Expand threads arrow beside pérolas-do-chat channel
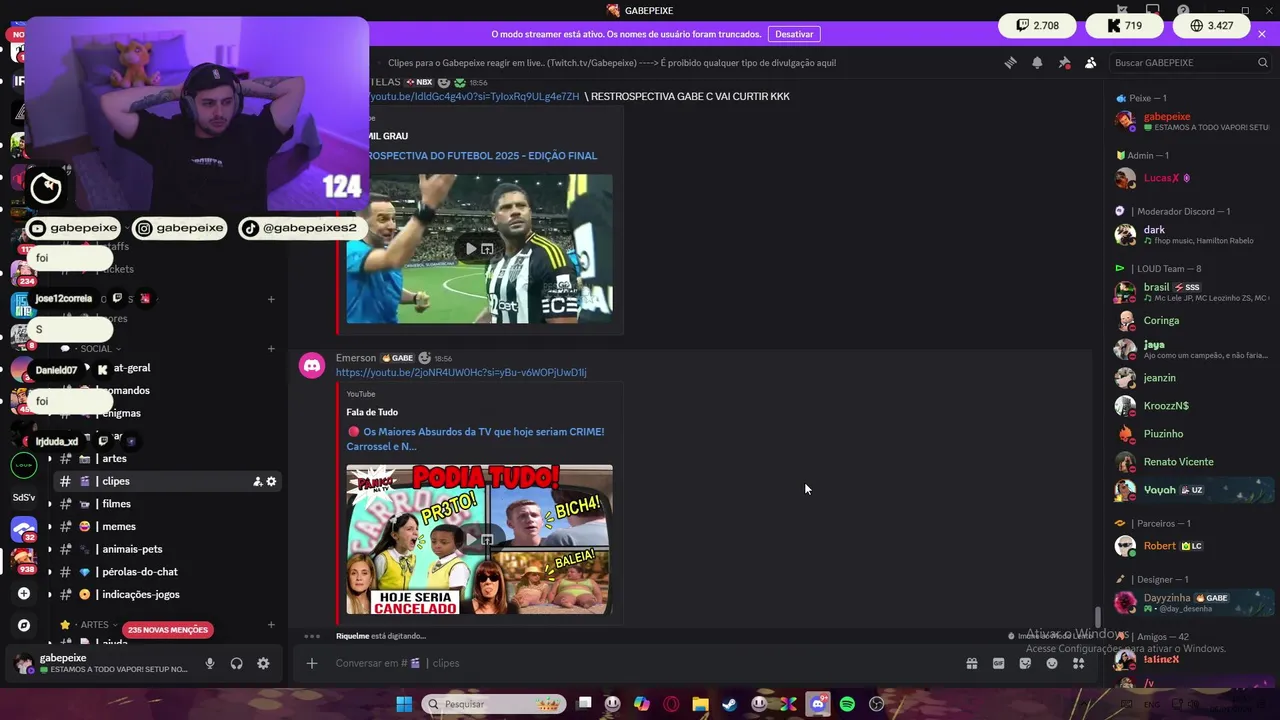 (x=50, y=572)
